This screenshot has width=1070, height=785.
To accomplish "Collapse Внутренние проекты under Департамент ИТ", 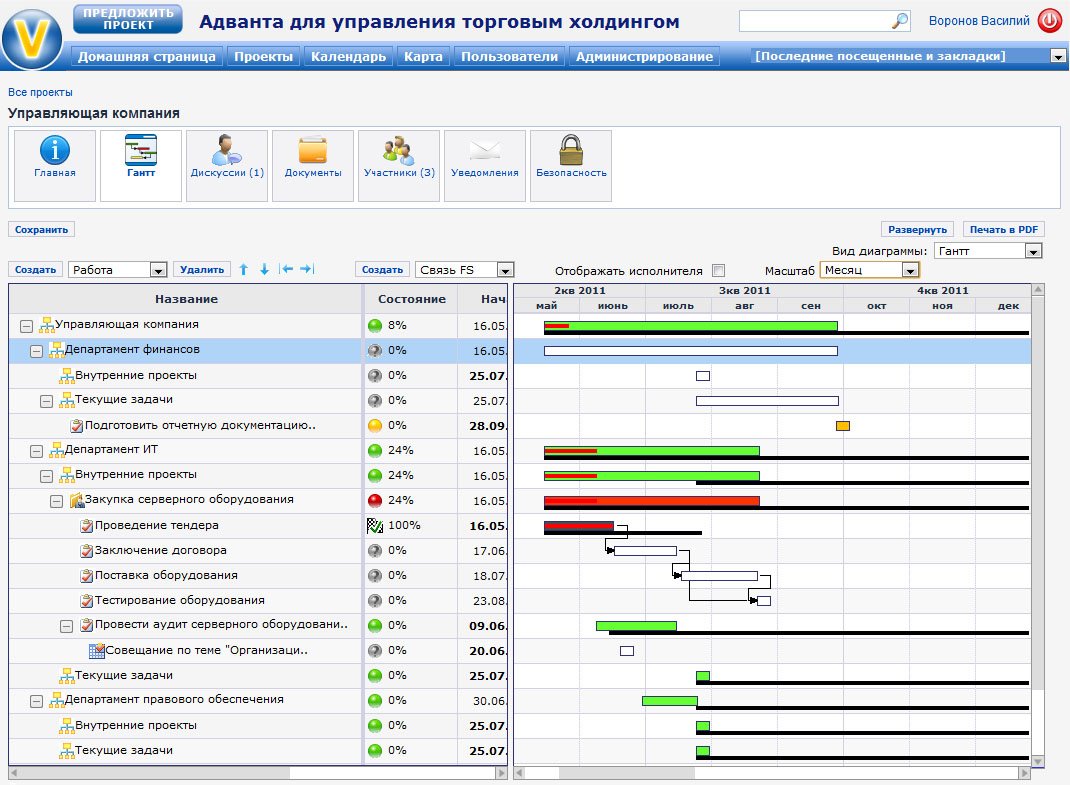I will 46,476.
